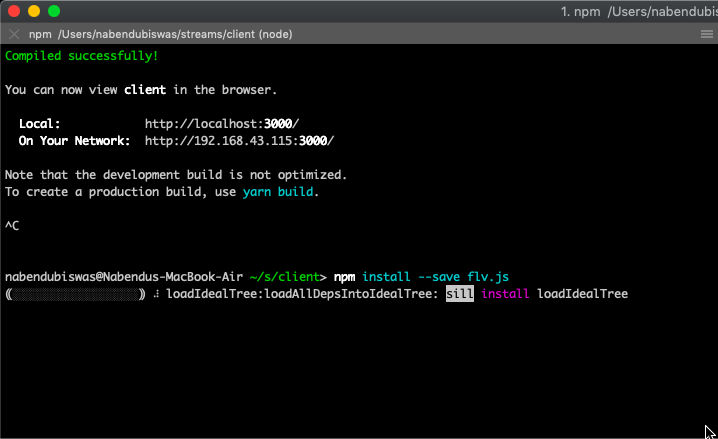The image size is (718, 439).
Task: Click the '~/s/client' path in prompt
Action: (284, 277)
